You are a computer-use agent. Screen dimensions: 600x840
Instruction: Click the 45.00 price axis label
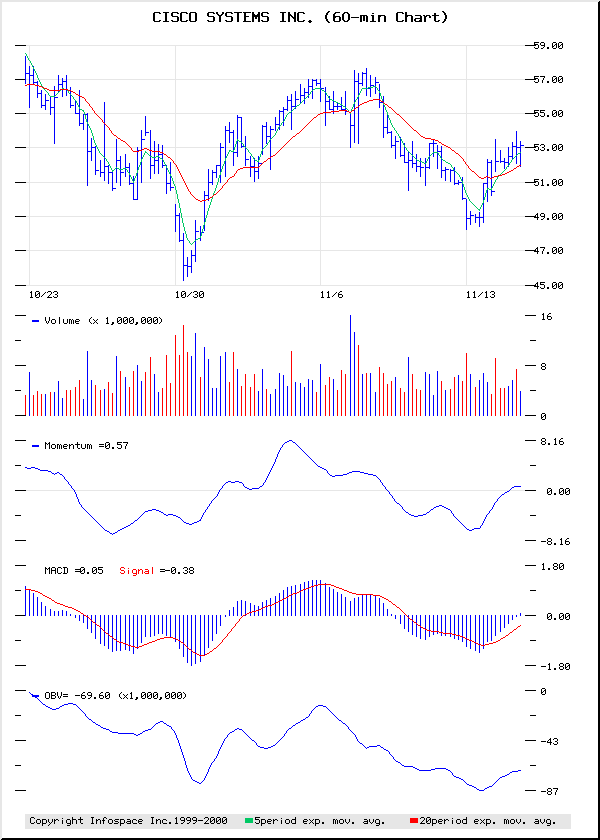pyautogui.click(x=549, y=286)
